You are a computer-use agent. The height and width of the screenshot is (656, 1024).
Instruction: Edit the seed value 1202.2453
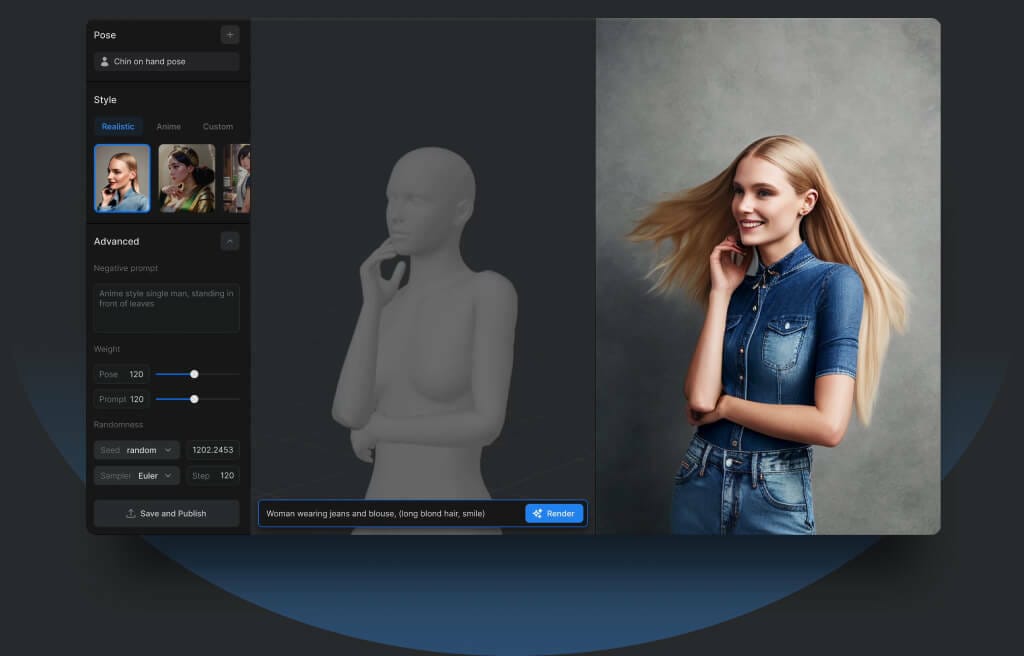(213, 450)
